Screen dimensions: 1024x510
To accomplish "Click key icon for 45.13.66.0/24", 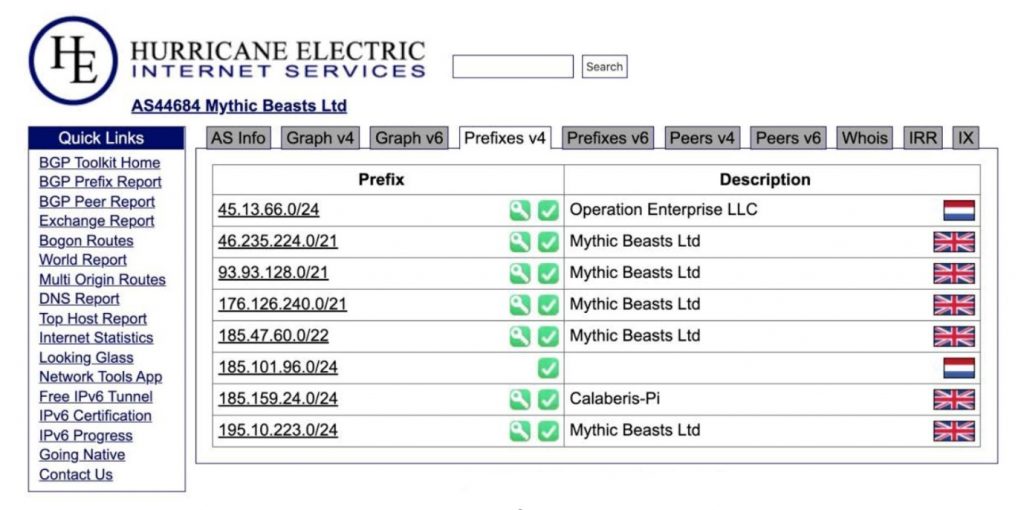I will tap(520, 210).
